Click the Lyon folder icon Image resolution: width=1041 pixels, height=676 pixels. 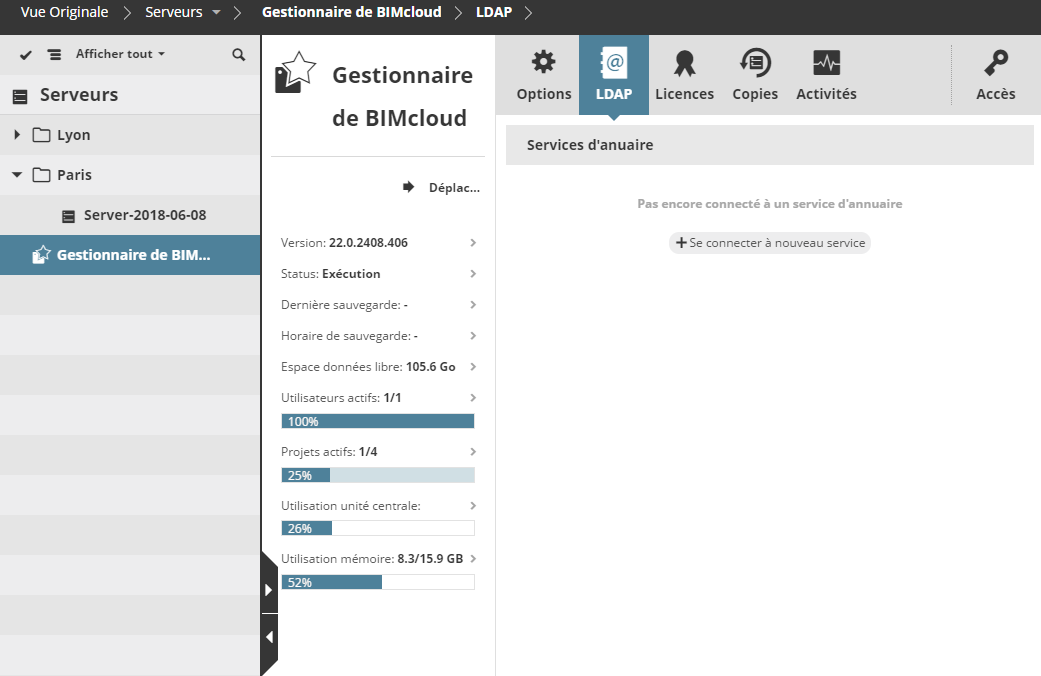click(x=42, y=135)
